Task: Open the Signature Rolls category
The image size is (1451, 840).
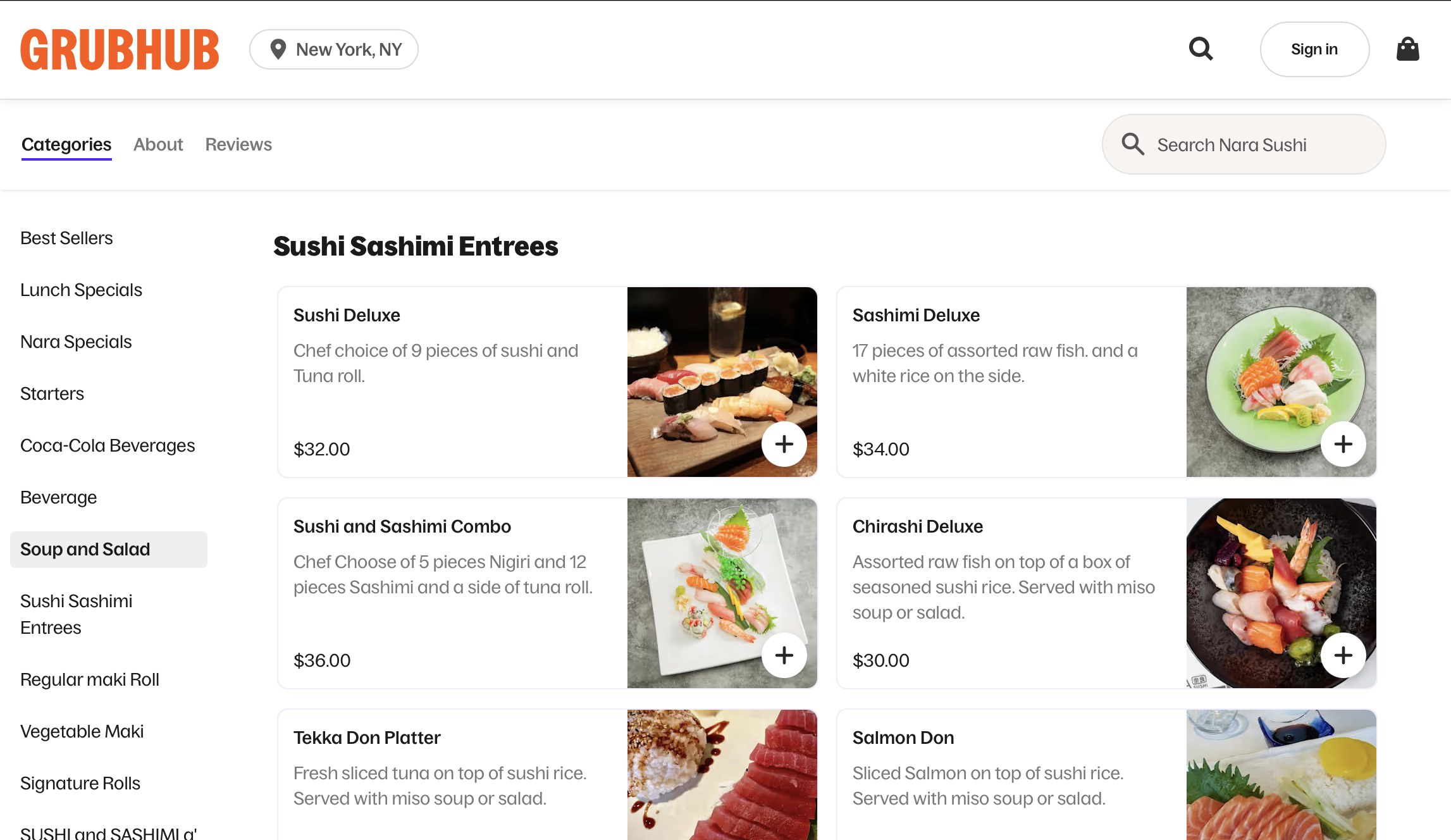Action: (x=80, y=783)
